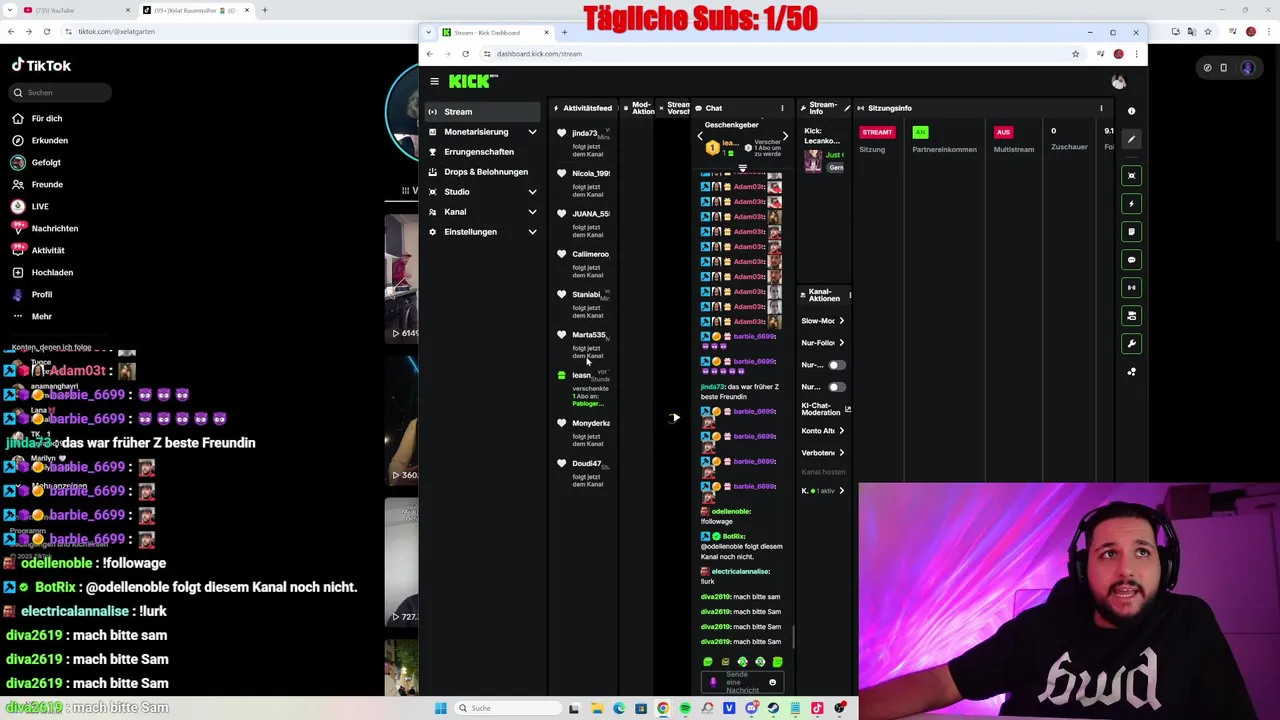Click the chat bubble right rail icon
The width and height of the screenshot is (1280, 720).
pyautogui.click(x=1131, y=260)
